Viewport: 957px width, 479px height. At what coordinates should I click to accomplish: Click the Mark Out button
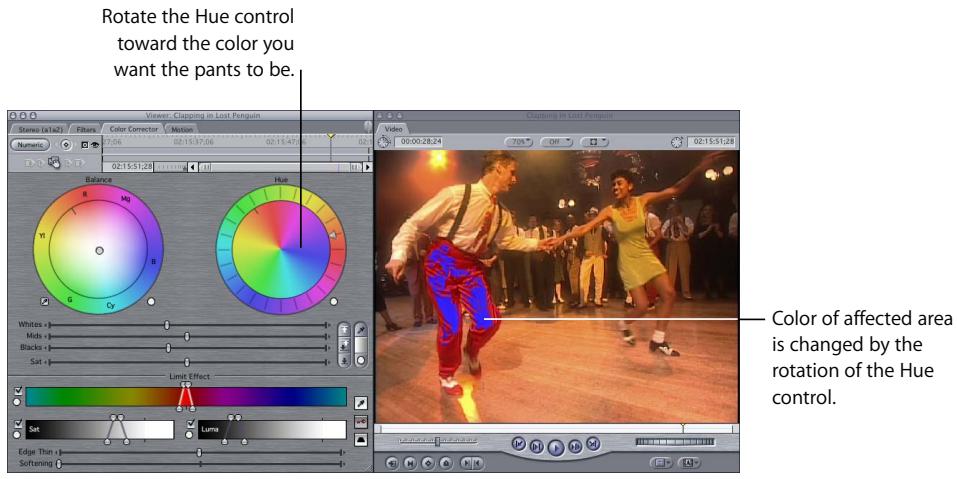point(477,464)
